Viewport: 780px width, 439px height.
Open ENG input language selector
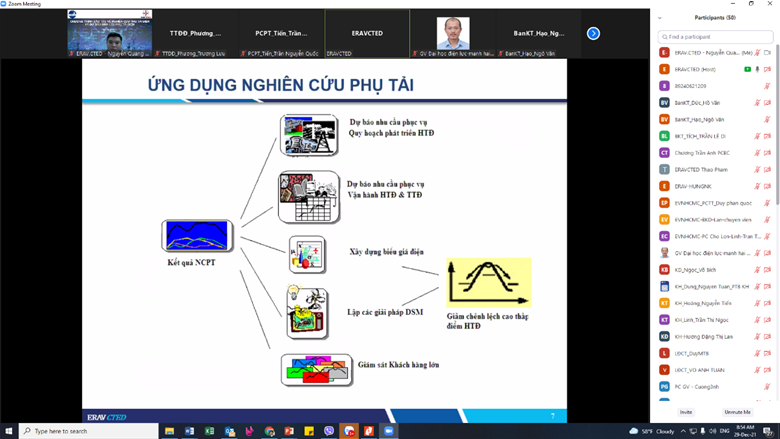pyautogui.click(x=724, y=431)
